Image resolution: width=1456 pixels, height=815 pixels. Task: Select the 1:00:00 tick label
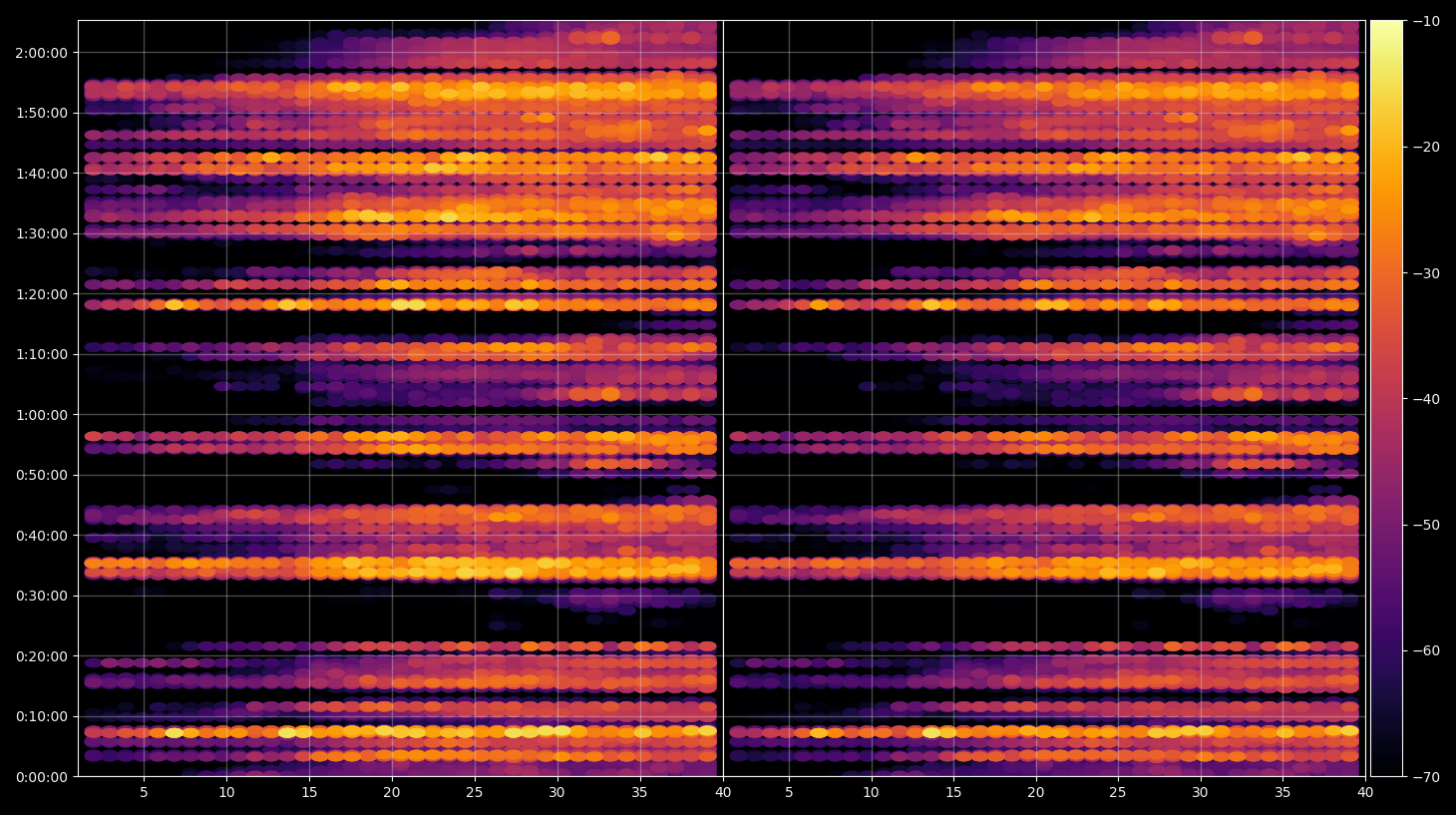point(41,415)
